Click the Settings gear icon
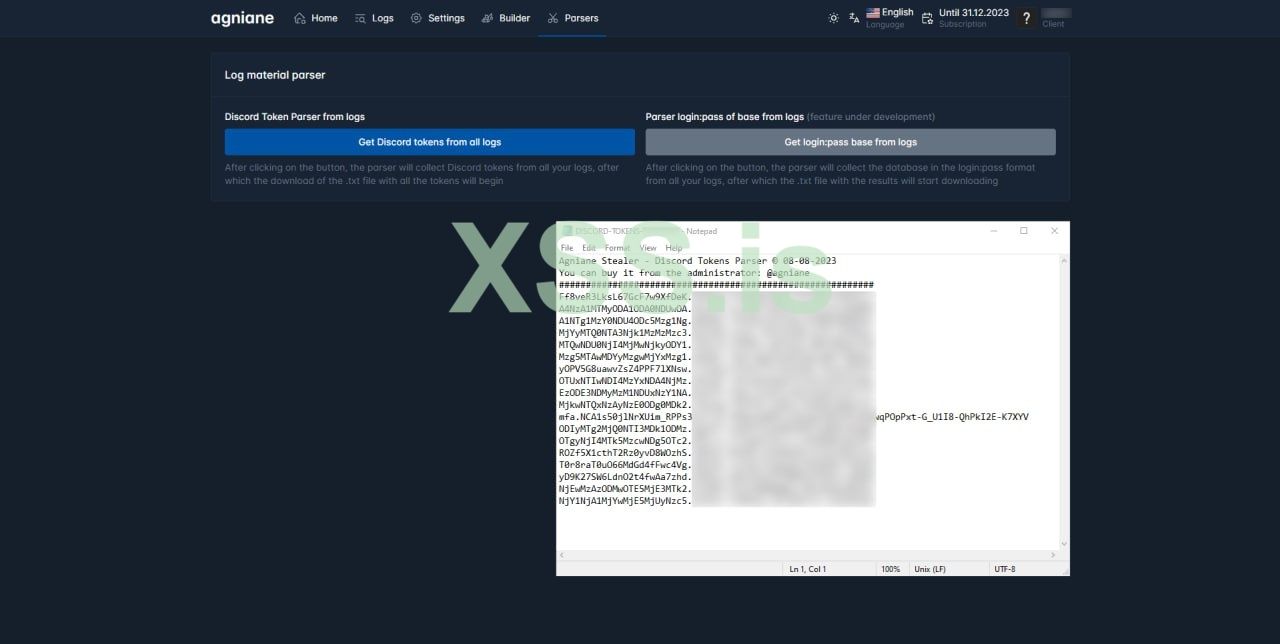Image resolution: width=1280 pixels, height=644 pixels. point(416,18)
